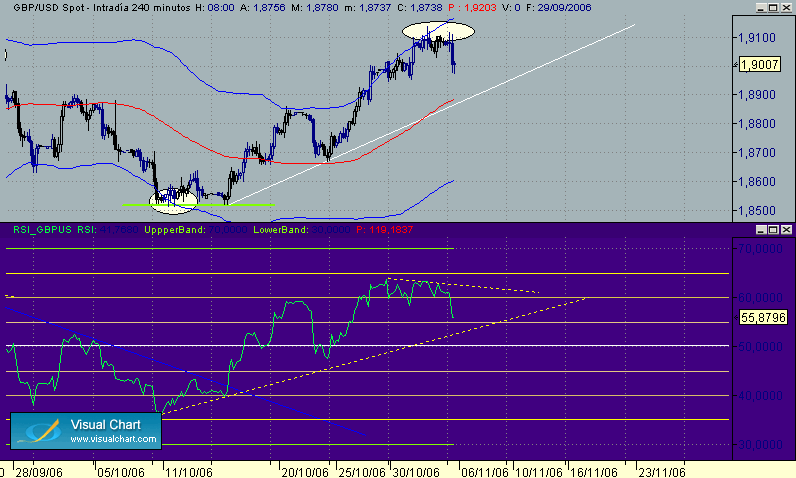Viewport: 796px width, 478px height.
Task: Close the GBP/USD price chart pane
Action: [785, 8]
